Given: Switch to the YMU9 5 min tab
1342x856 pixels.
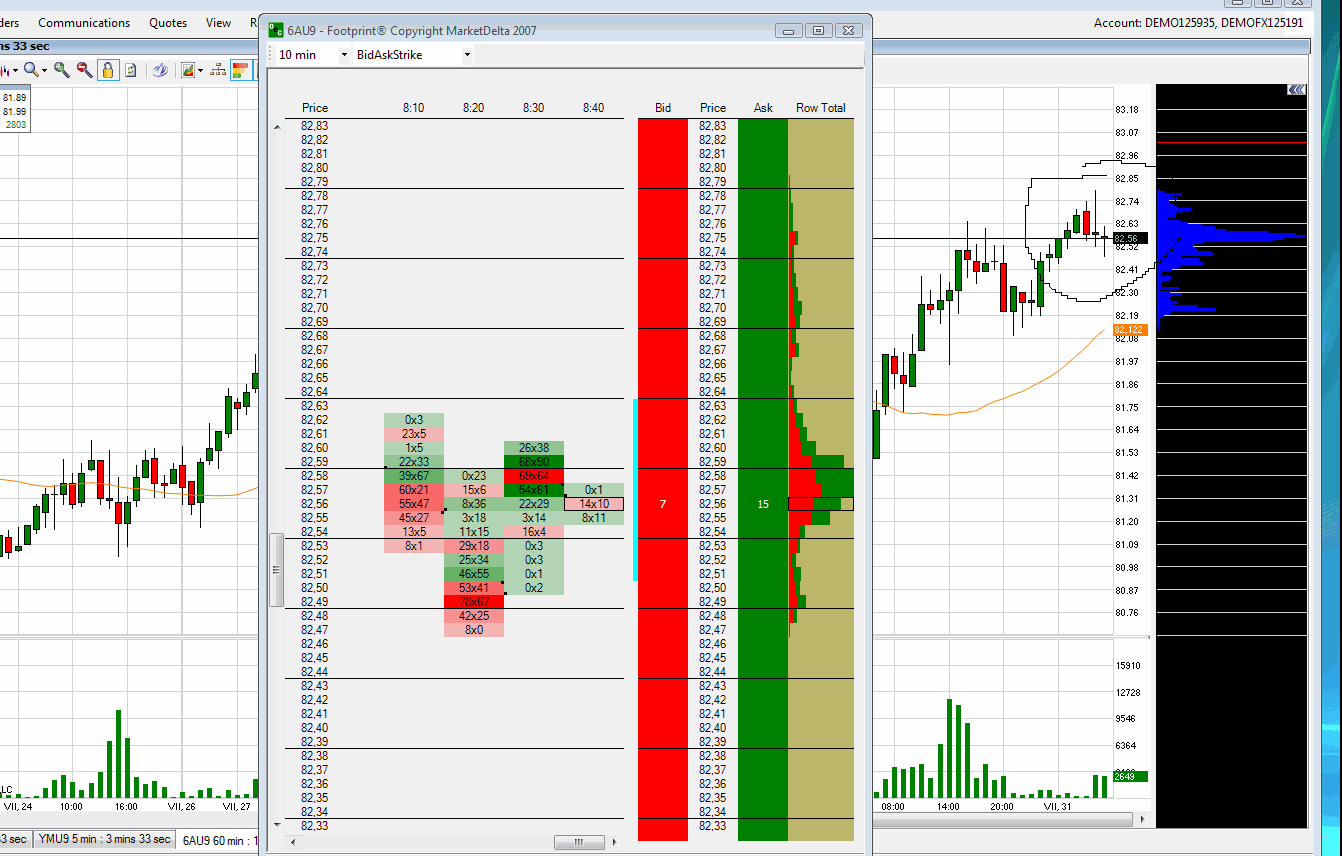Looking at the screenshot, I should click(104, 839).
